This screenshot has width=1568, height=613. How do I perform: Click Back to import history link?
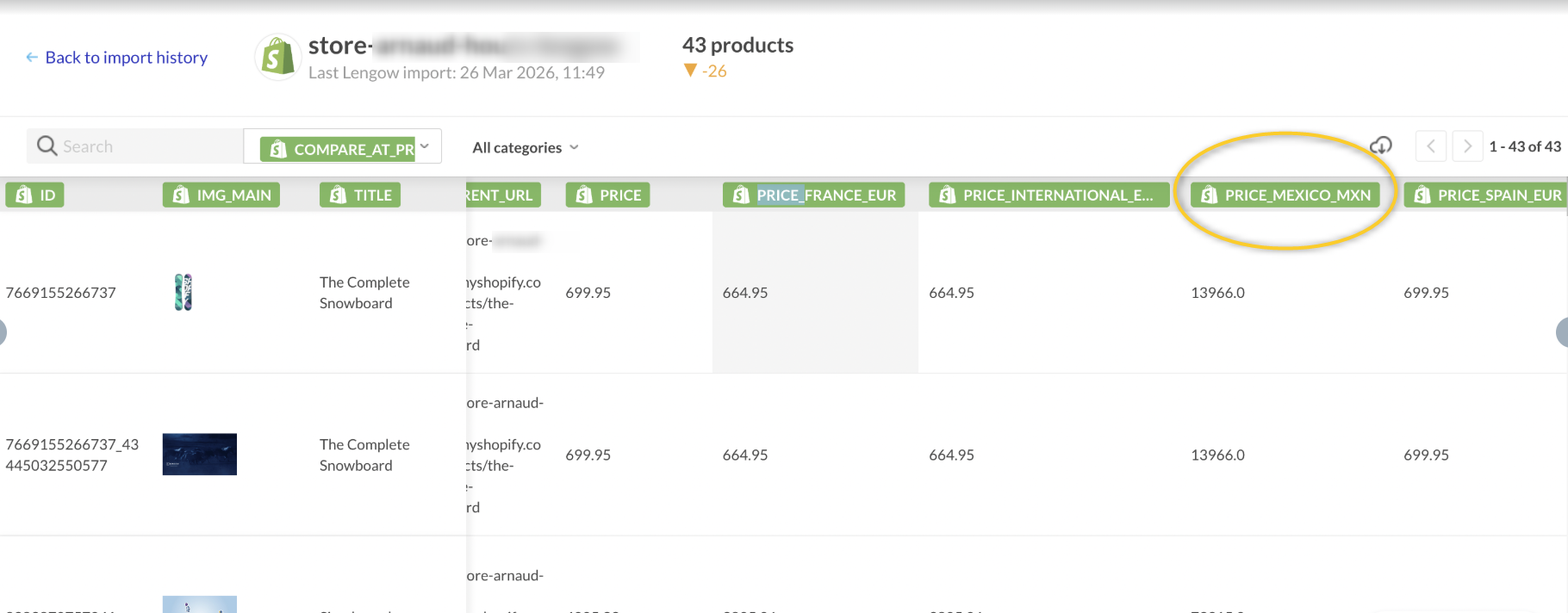[126, 58]
